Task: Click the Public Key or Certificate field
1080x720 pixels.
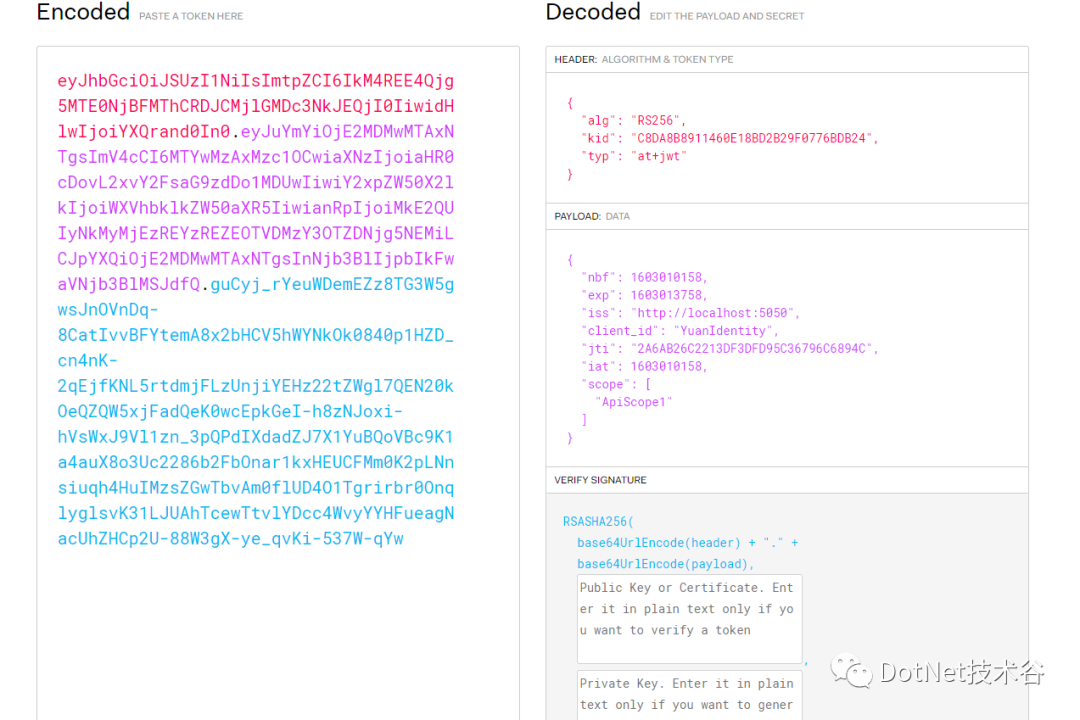Action: coord(689,619)
